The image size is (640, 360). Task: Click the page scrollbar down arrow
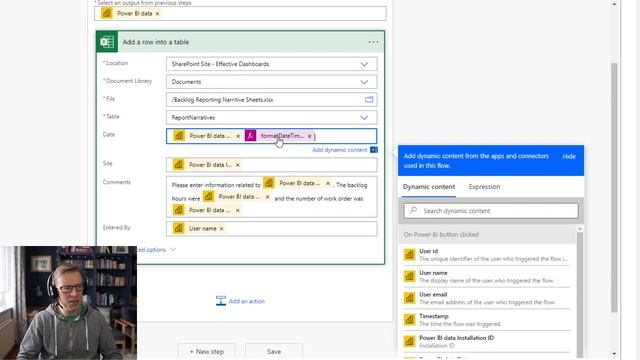pyautogui.click(x=614, y=354)
